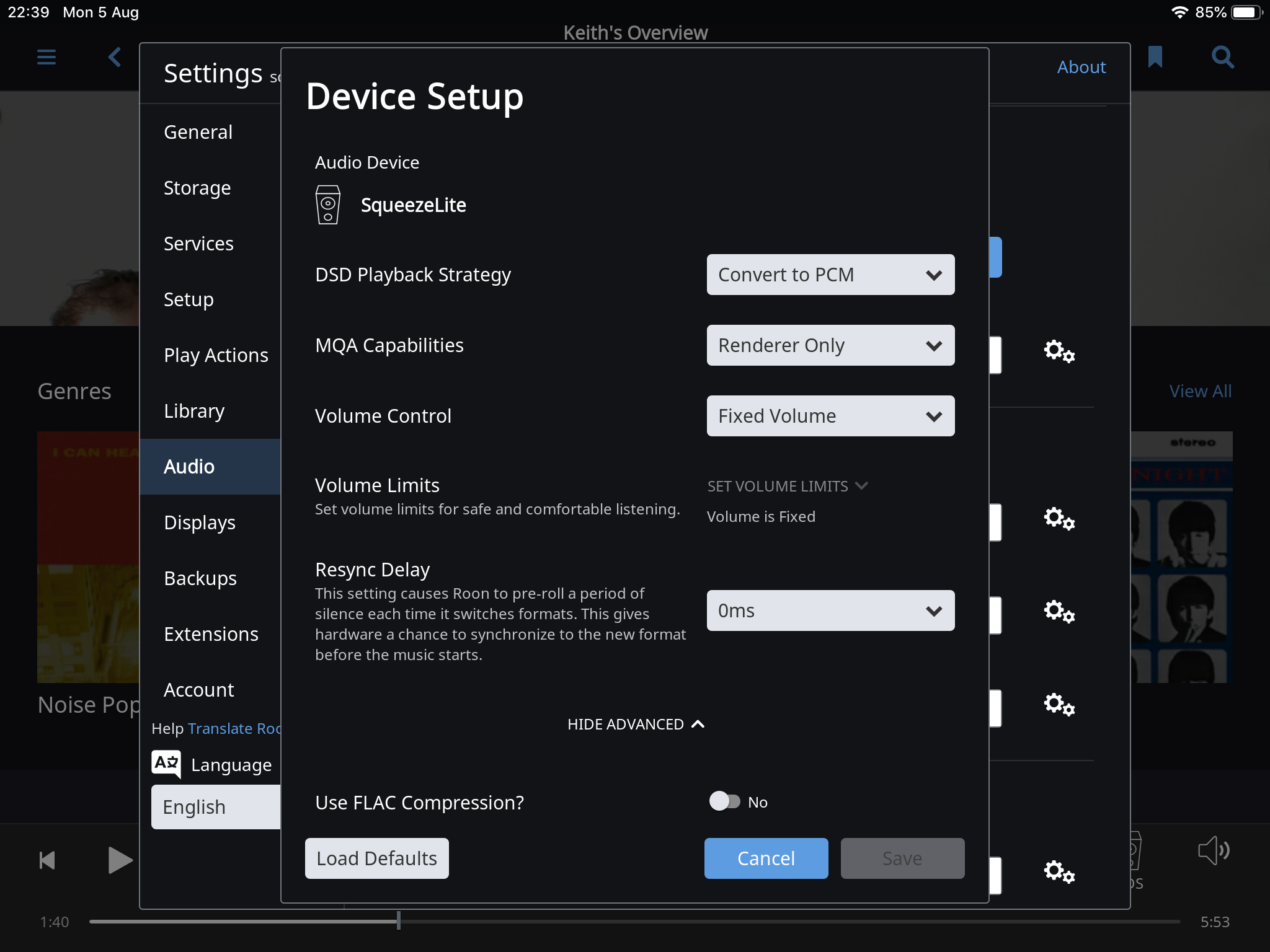Open zone settings via the gear icon beside MQA row
The width and height of the screenshot is (1270, 952).
[x=1059, y=352]
